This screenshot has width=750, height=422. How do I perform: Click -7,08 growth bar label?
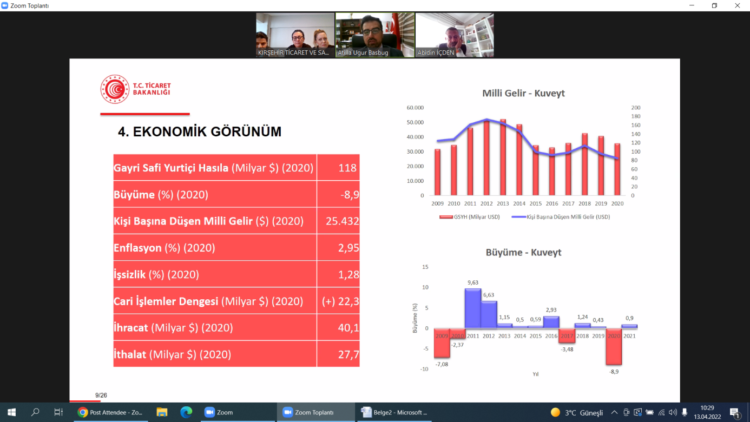tap(441, 364)
